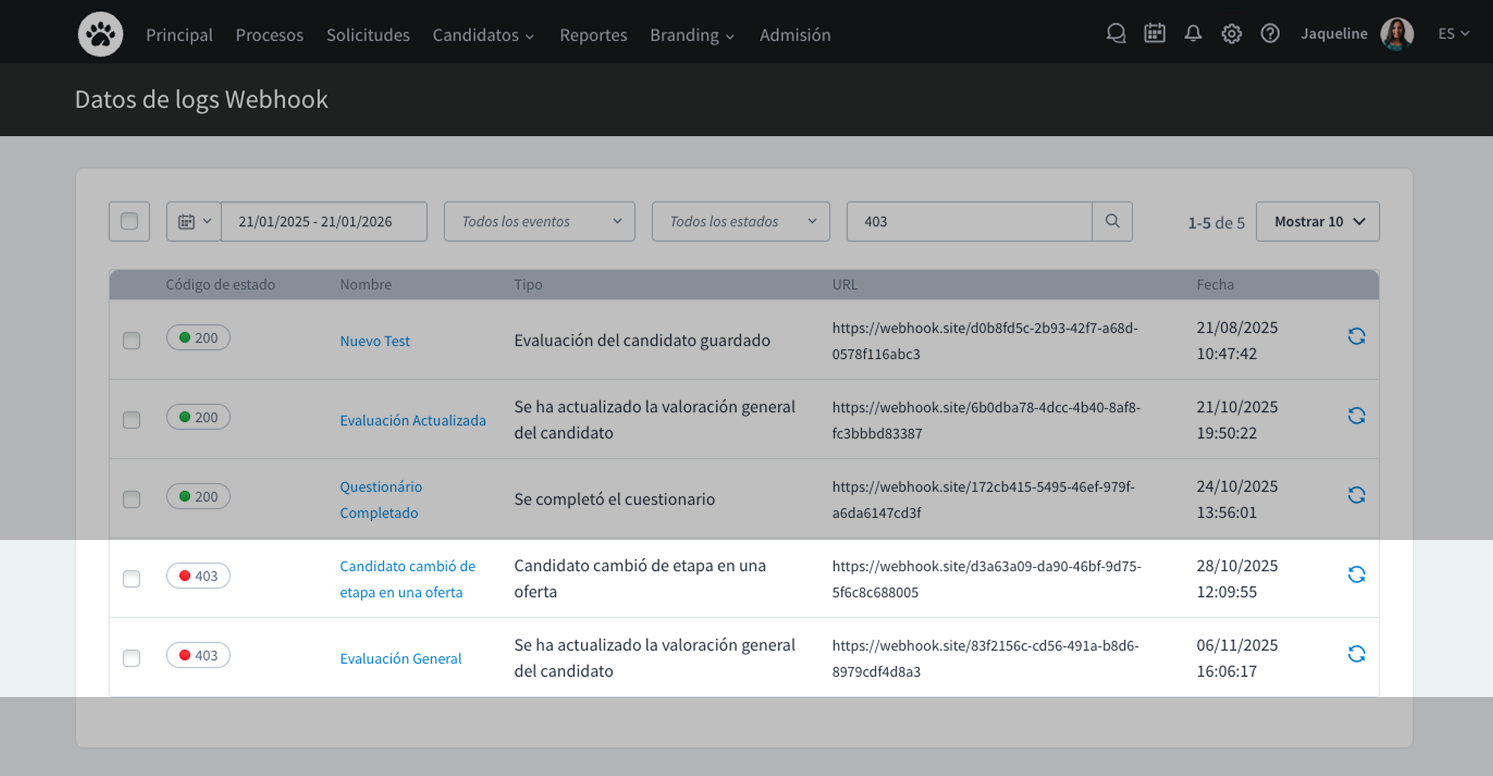Click the paw logo icon

tap(100, 34)
